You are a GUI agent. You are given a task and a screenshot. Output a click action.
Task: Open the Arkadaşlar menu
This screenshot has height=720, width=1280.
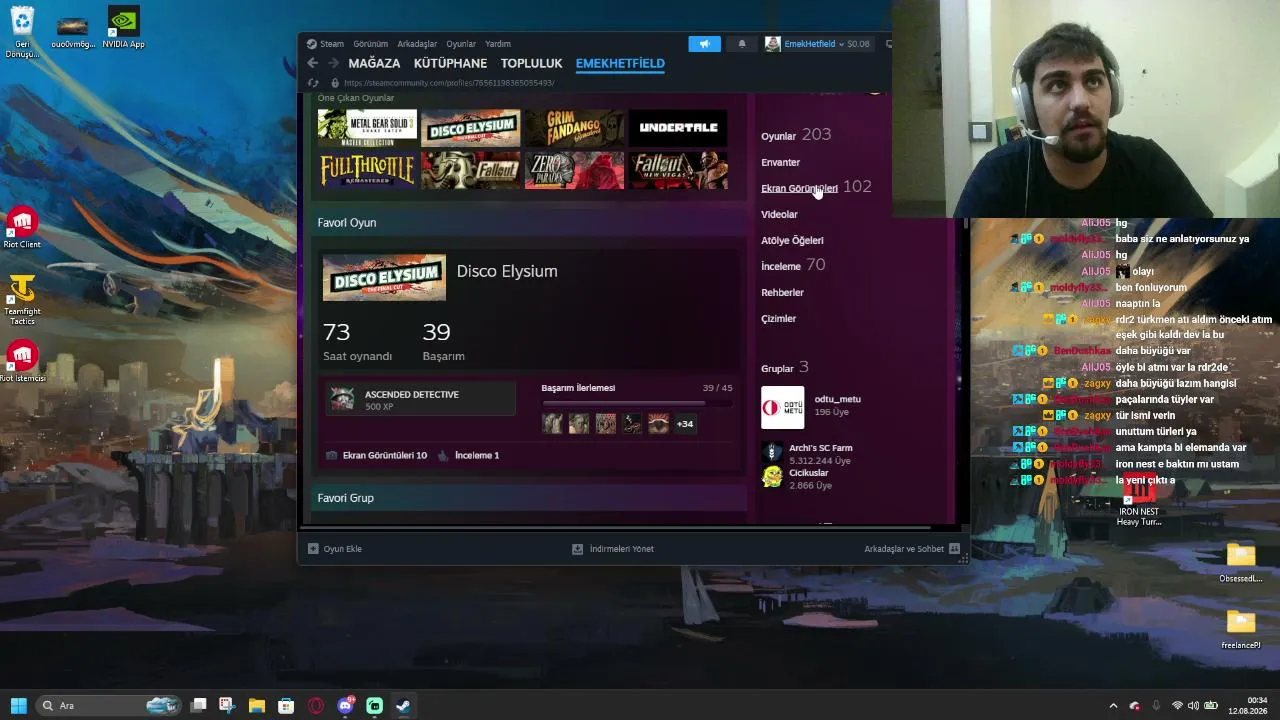coord(417,44)
